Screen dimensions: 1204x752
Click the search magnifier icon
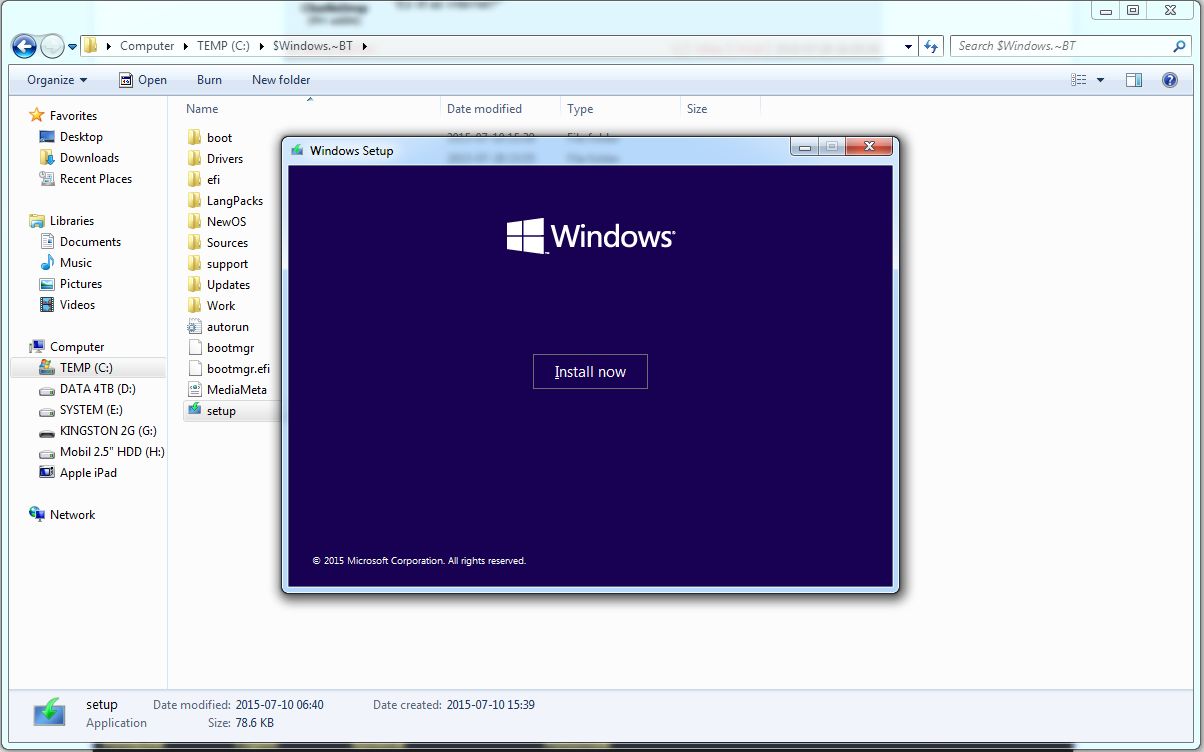[x=1179, y=46]
